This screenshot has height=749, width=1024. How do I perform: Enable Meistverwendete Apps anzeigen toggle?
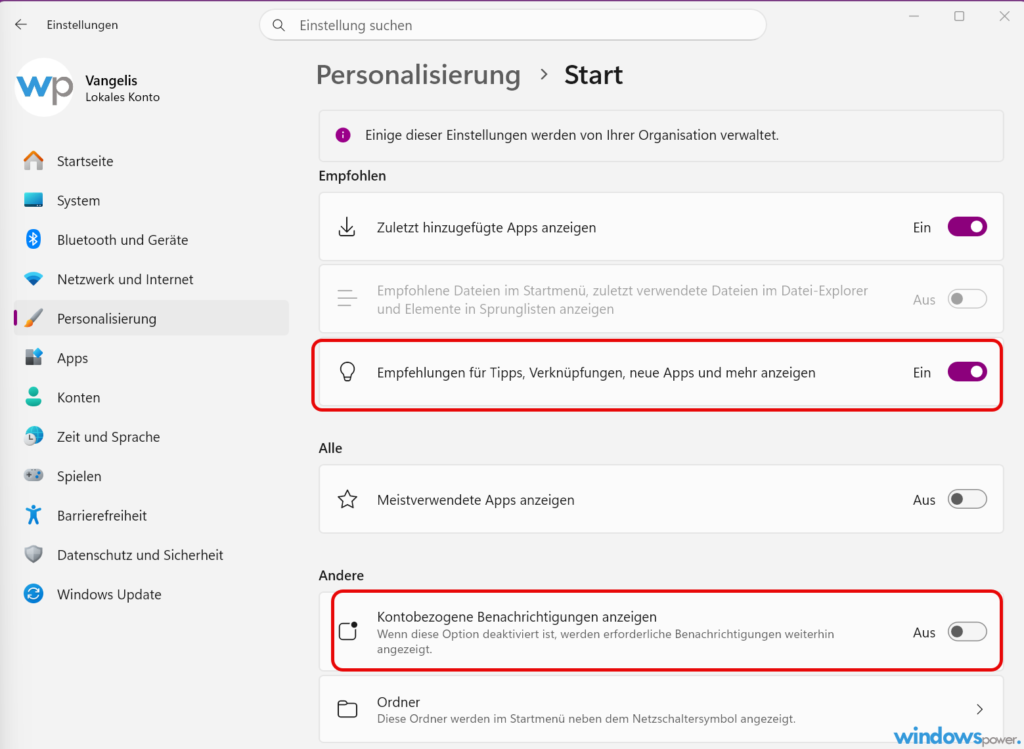coord(967,500)
